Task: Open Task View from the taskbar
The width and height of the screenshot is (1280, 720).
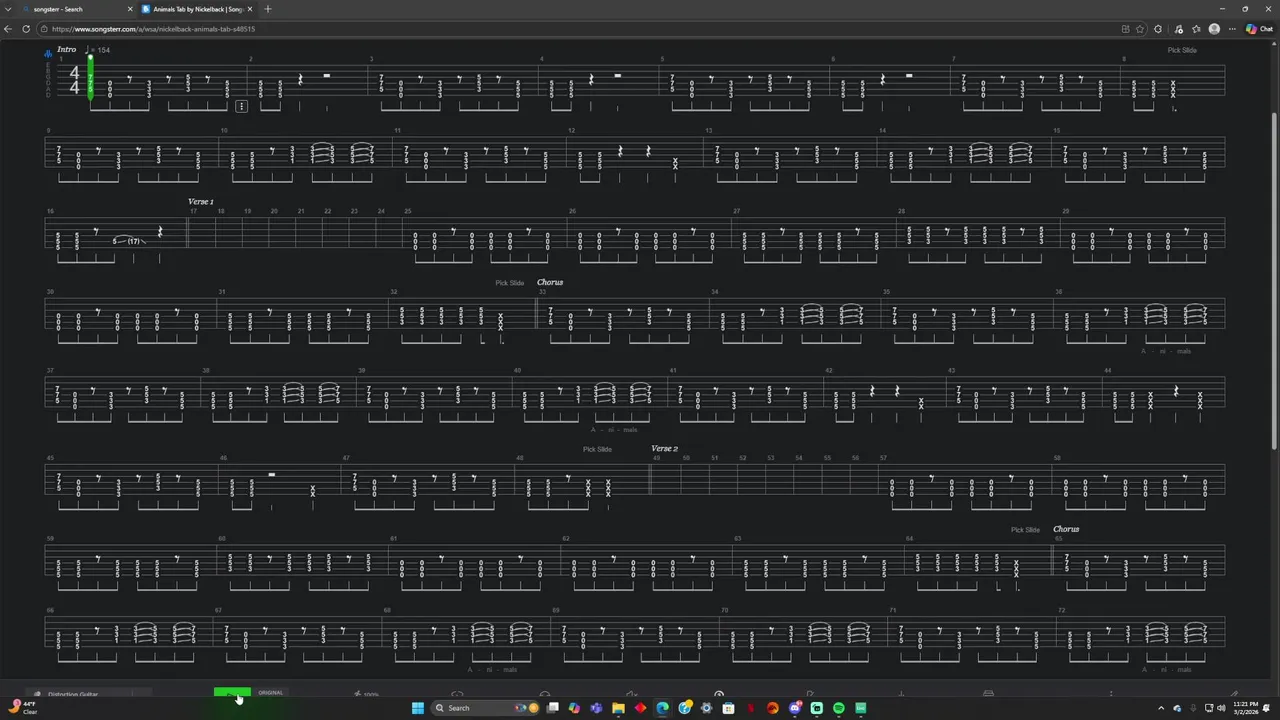Action: click(x=553, y=708)
